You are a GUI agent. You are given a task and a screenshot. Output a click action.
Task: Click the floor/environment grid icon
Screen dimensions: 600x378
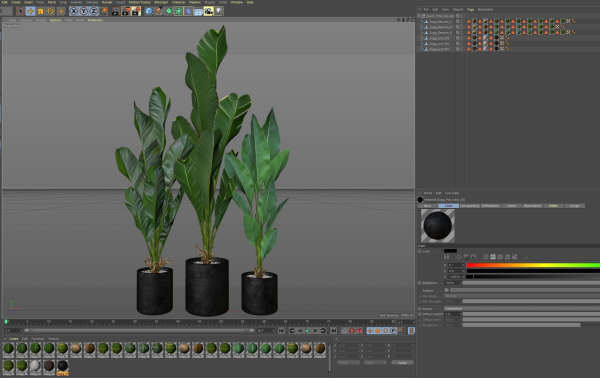198,11
